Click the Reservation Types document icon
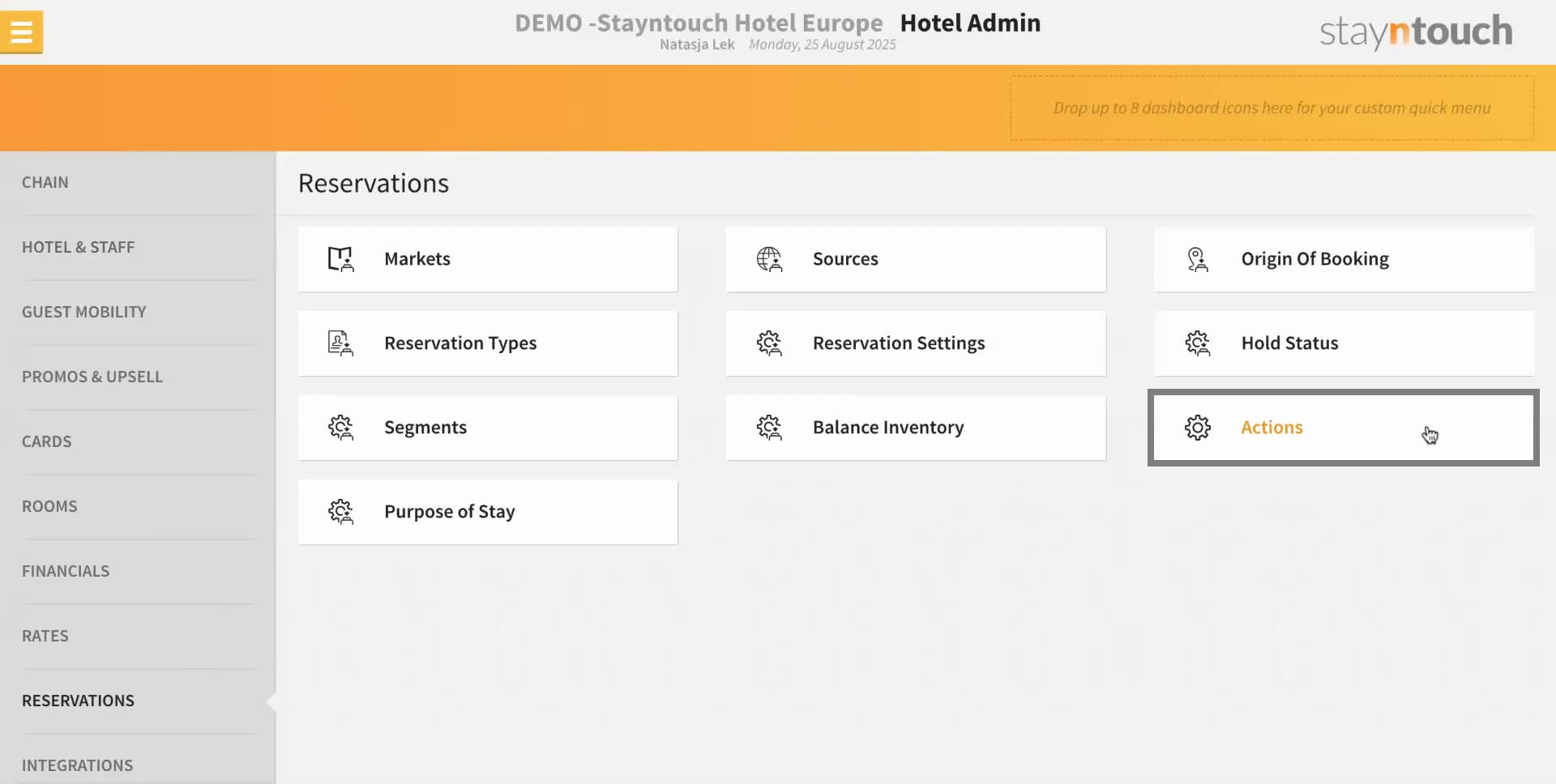This screenshot has width=1556, height=784. click(x=340, y=343)
